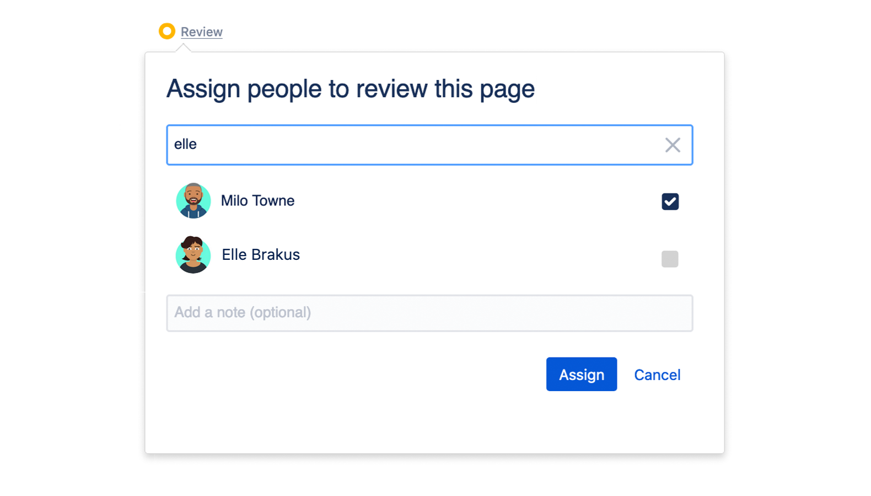Click Milo Towne's avatar picture
Image resolution: width=871 pixels, height=496 pixels.
pyautogui.click(x=193, y=201)
